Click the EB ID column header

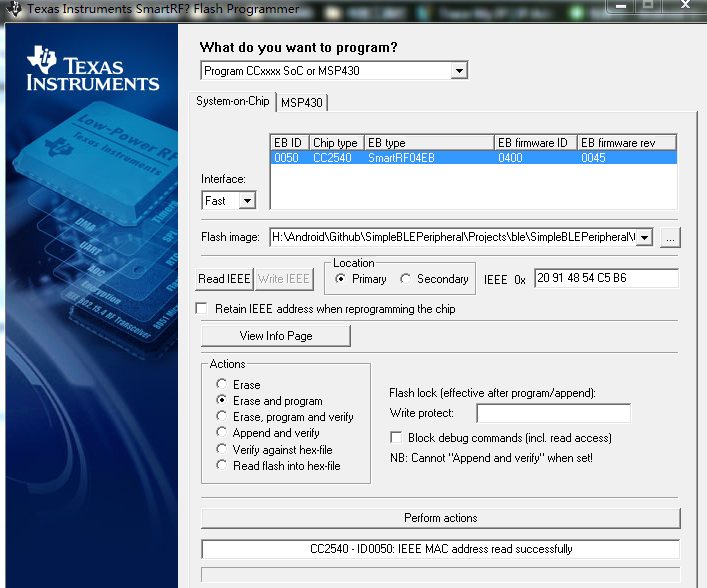289,143
